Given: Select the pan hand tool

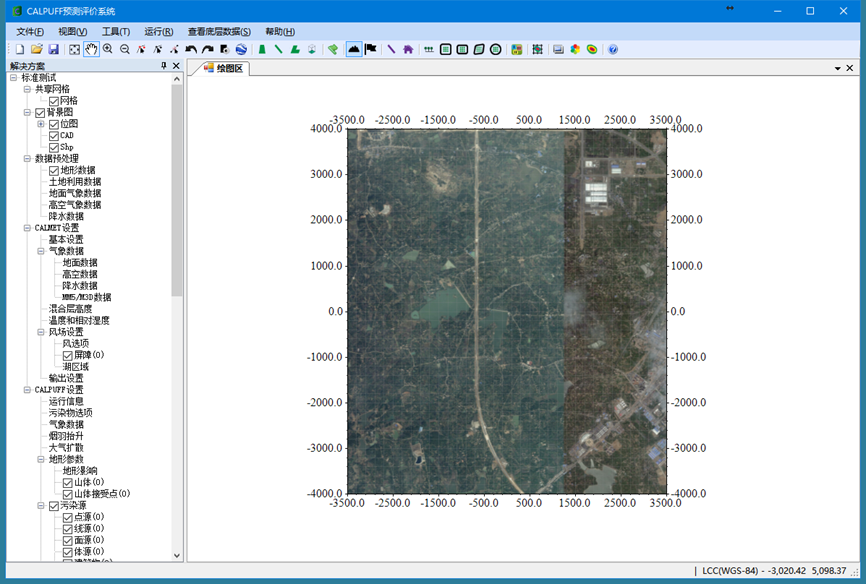Looking at the screenshot, I should 91,49.
